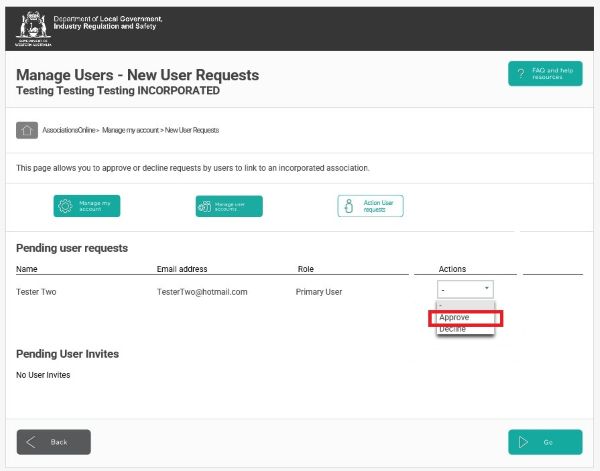Click the question mark help icon

point(521,73)
